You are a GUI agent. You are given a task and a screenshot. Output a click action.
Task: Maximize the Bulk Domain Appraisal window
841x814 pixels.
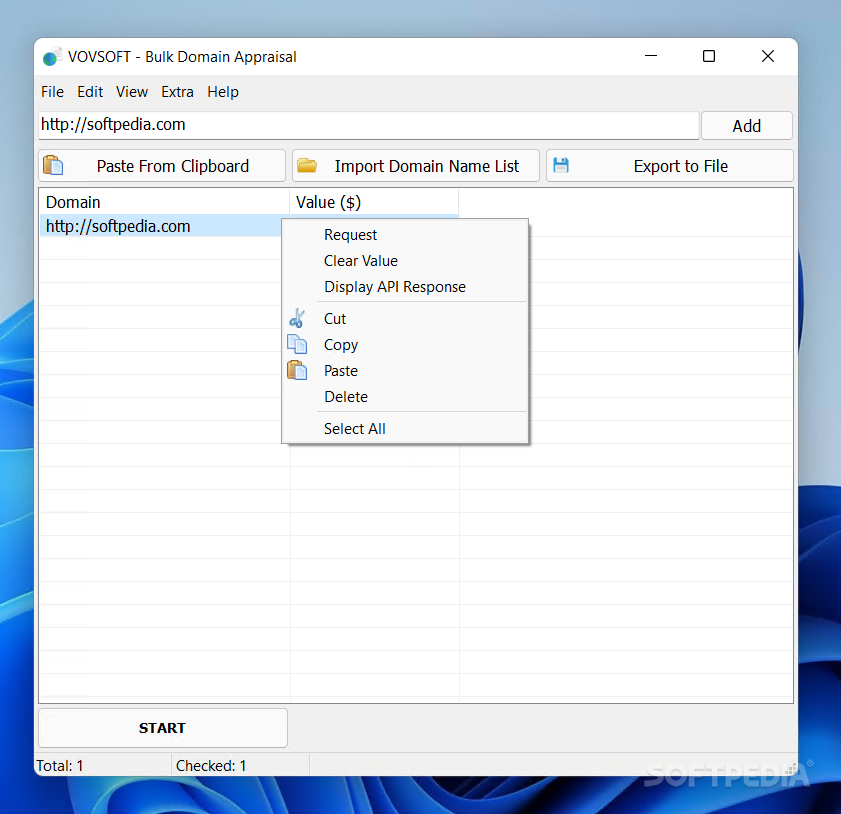tap(709, 56)
